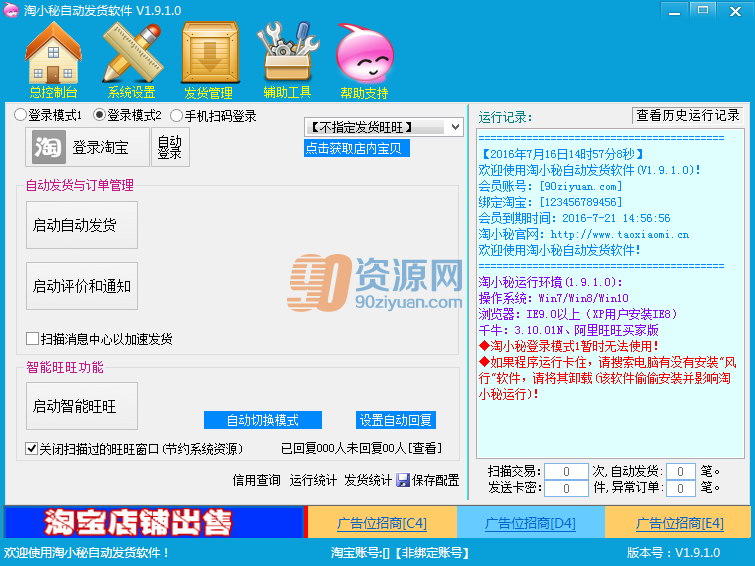Viewport: 755px width, 566px height.
Task: Click 启动自动发货 button
Action: tap(82, 225)
